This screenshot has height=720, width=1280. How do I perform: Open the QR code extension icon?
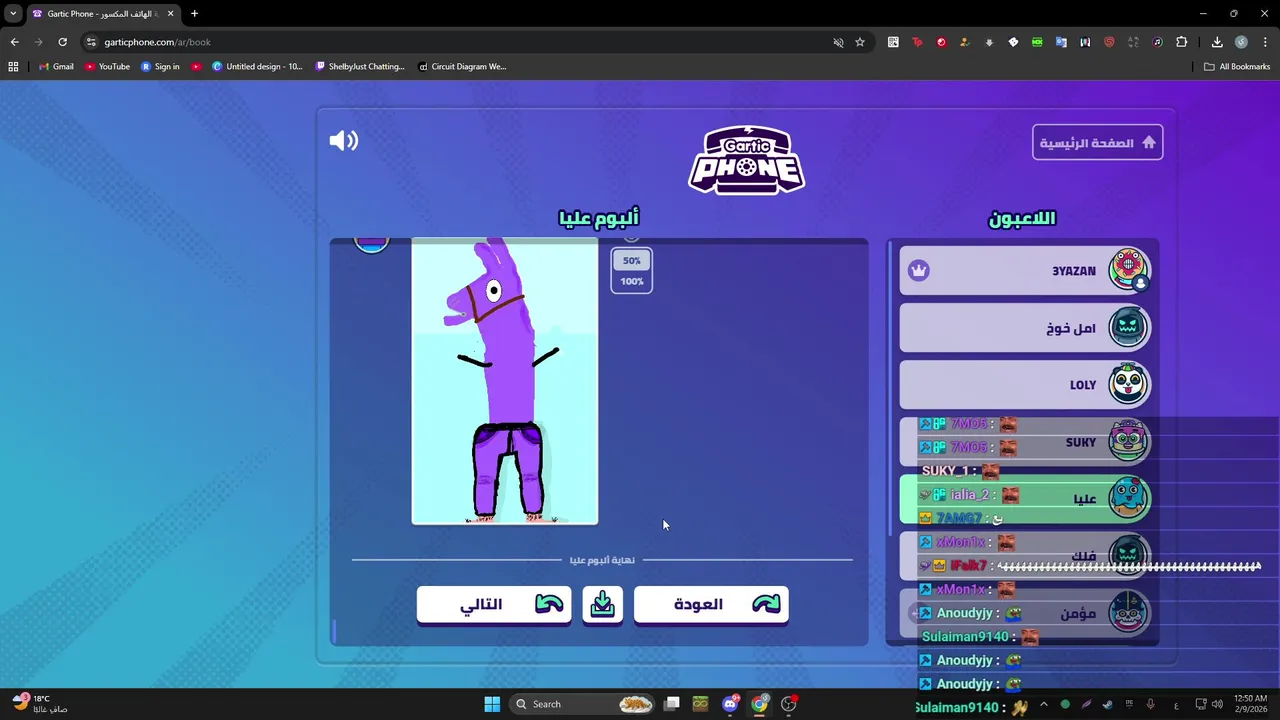tap(893, 42)
